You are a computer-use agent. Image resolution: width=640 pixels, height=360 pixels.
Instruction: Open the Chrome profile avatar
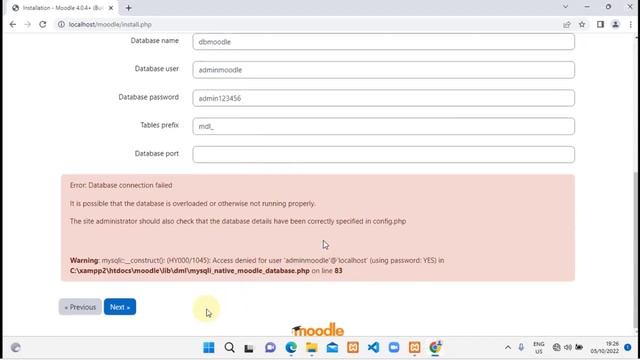point(616,24)
